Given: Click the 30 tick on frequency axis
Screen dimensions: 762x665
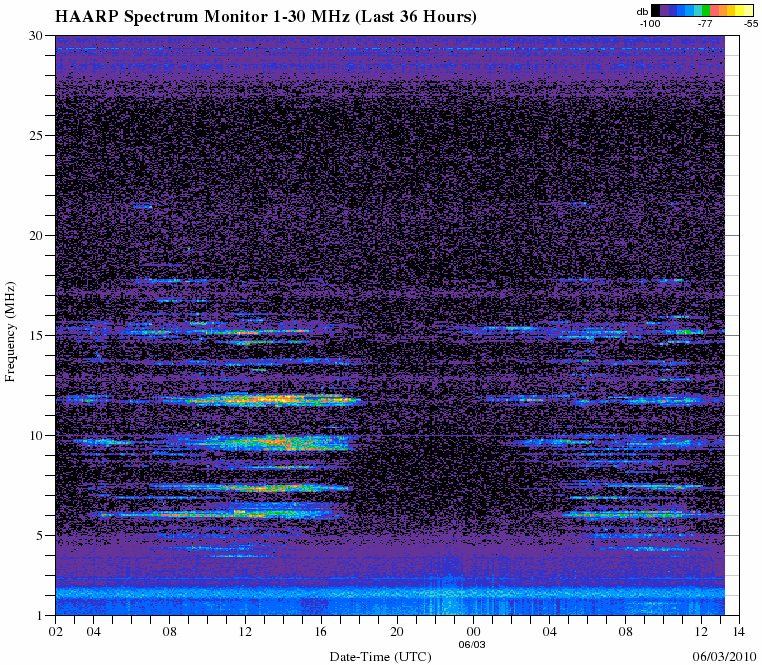Looking at the screenshot, I should tap(35, 36).
